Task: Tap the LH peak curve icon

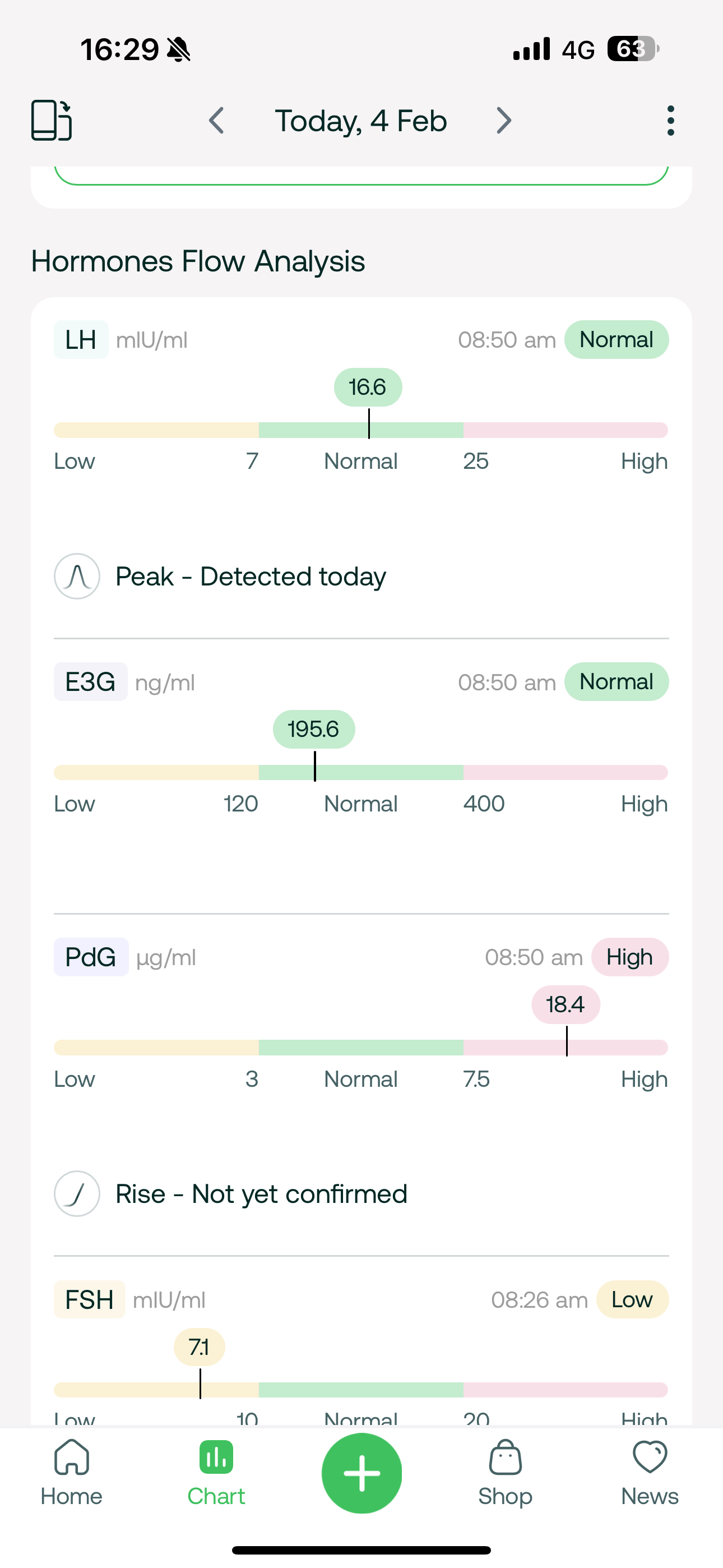Action: coord(77,576)
